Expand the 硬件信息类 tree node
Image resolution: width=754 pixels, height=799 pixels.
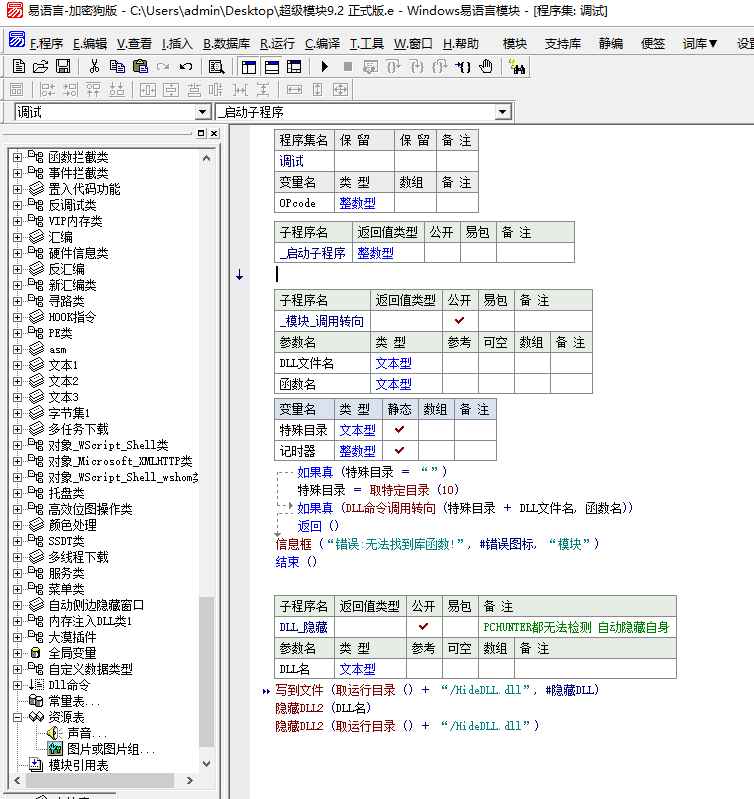point(17,253)
